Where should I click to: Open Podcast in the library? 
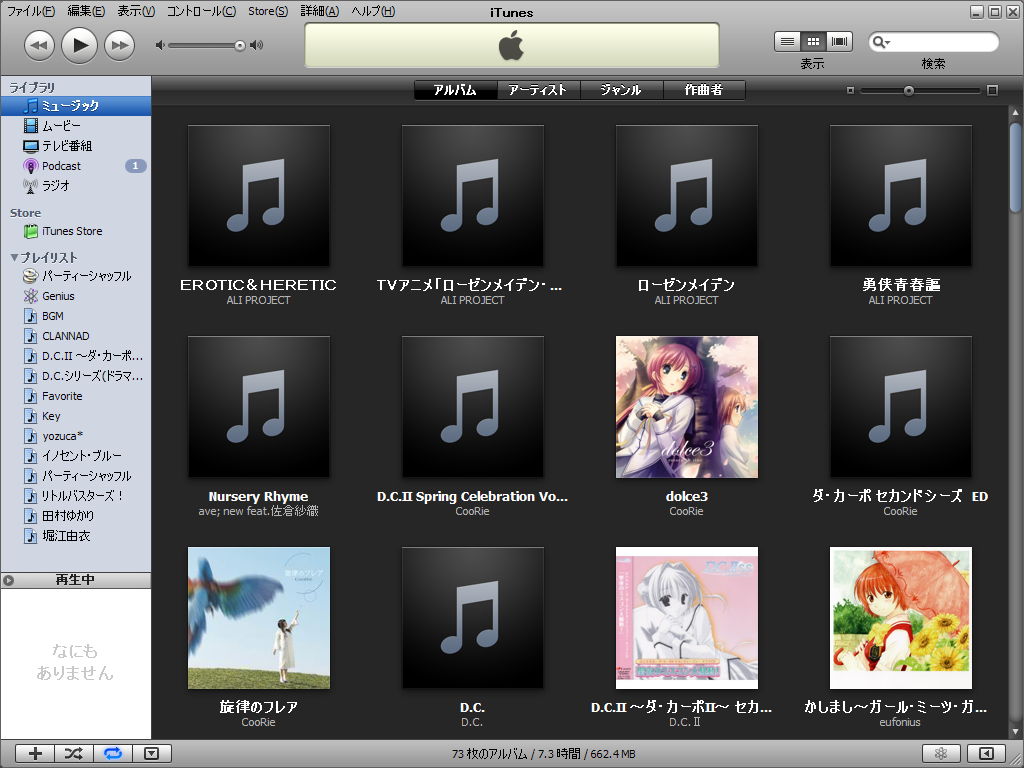[x=76, y=166]
